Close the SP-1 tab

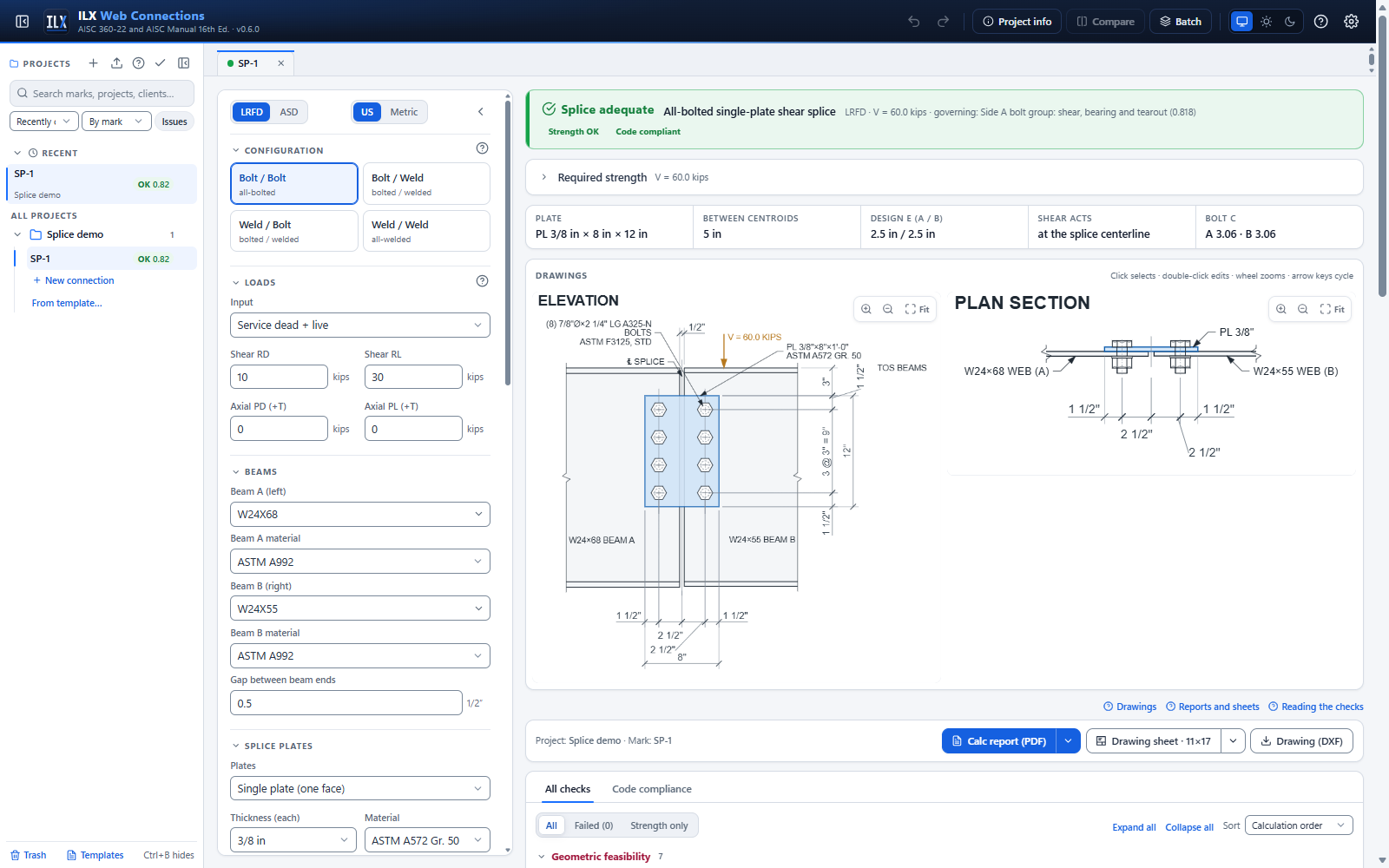coord(280,63)
